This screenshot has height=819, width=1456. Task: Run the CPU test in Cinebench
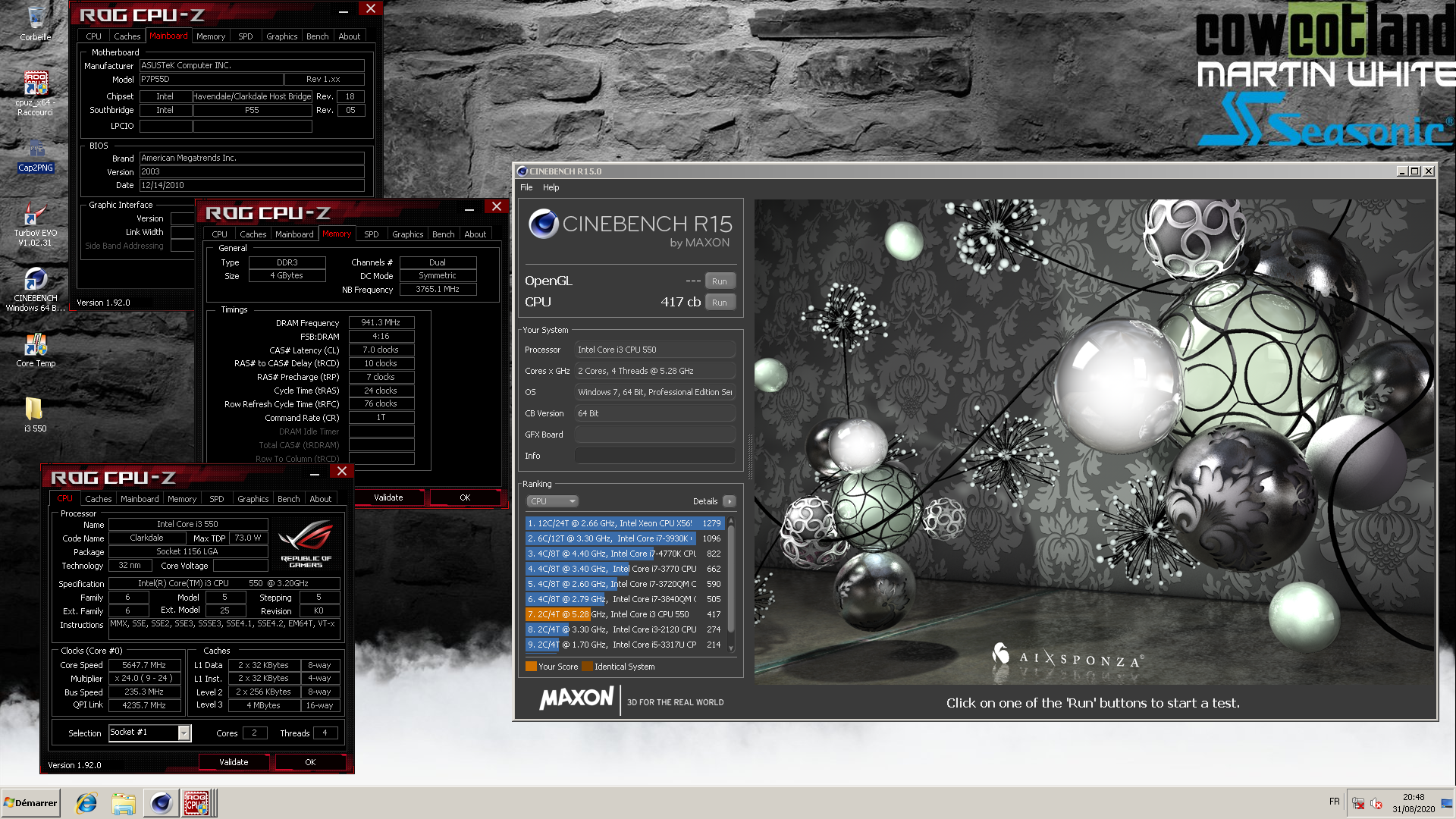720,303
